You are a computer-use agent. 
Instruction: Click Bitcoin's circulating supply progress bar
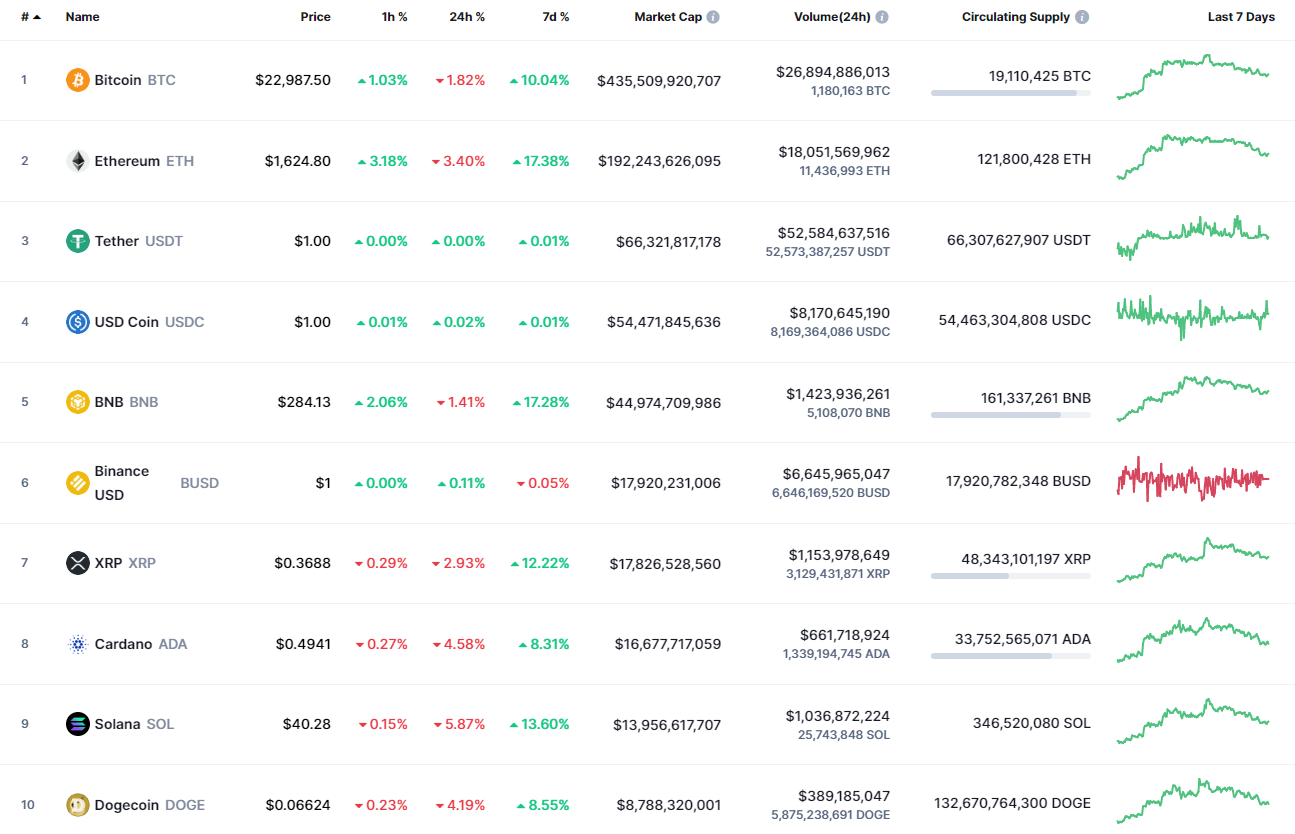click(x=1010, y=93)
